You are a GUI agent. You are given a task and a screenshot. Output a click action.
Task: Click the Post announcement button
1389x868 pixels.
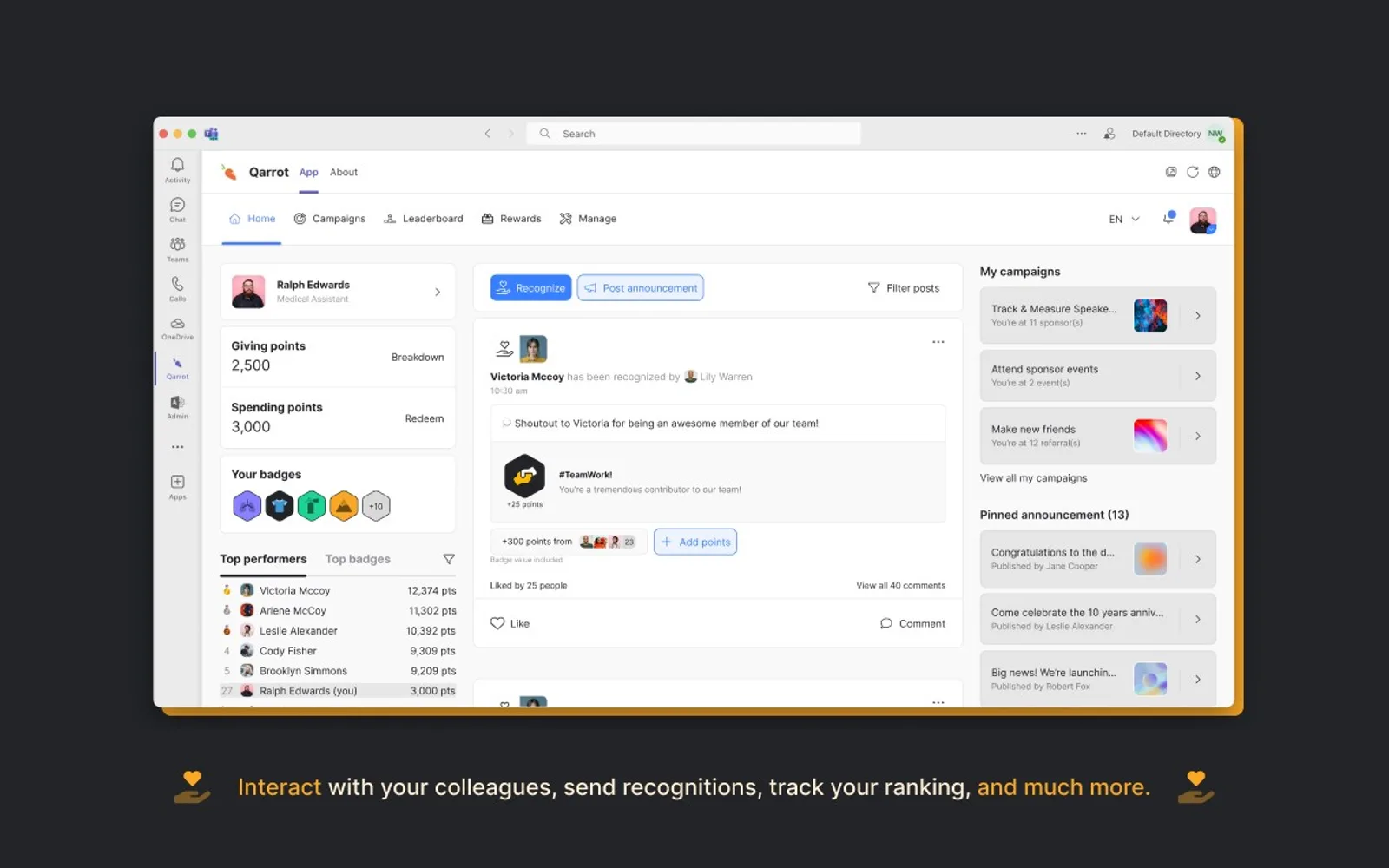coord(641,288)
